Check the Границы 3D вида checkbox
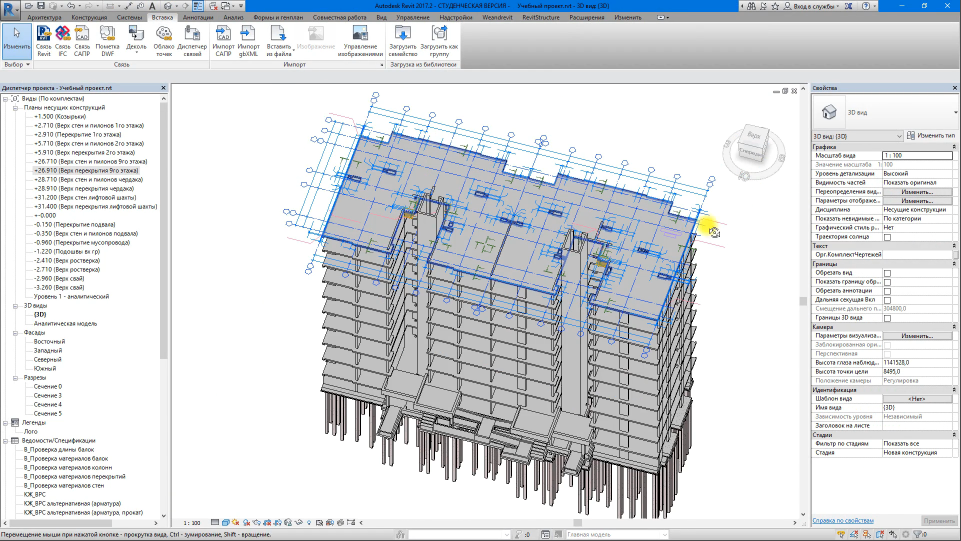Image resolution: width=961 pixels, height=541 pixels. [x=887, y=318]
